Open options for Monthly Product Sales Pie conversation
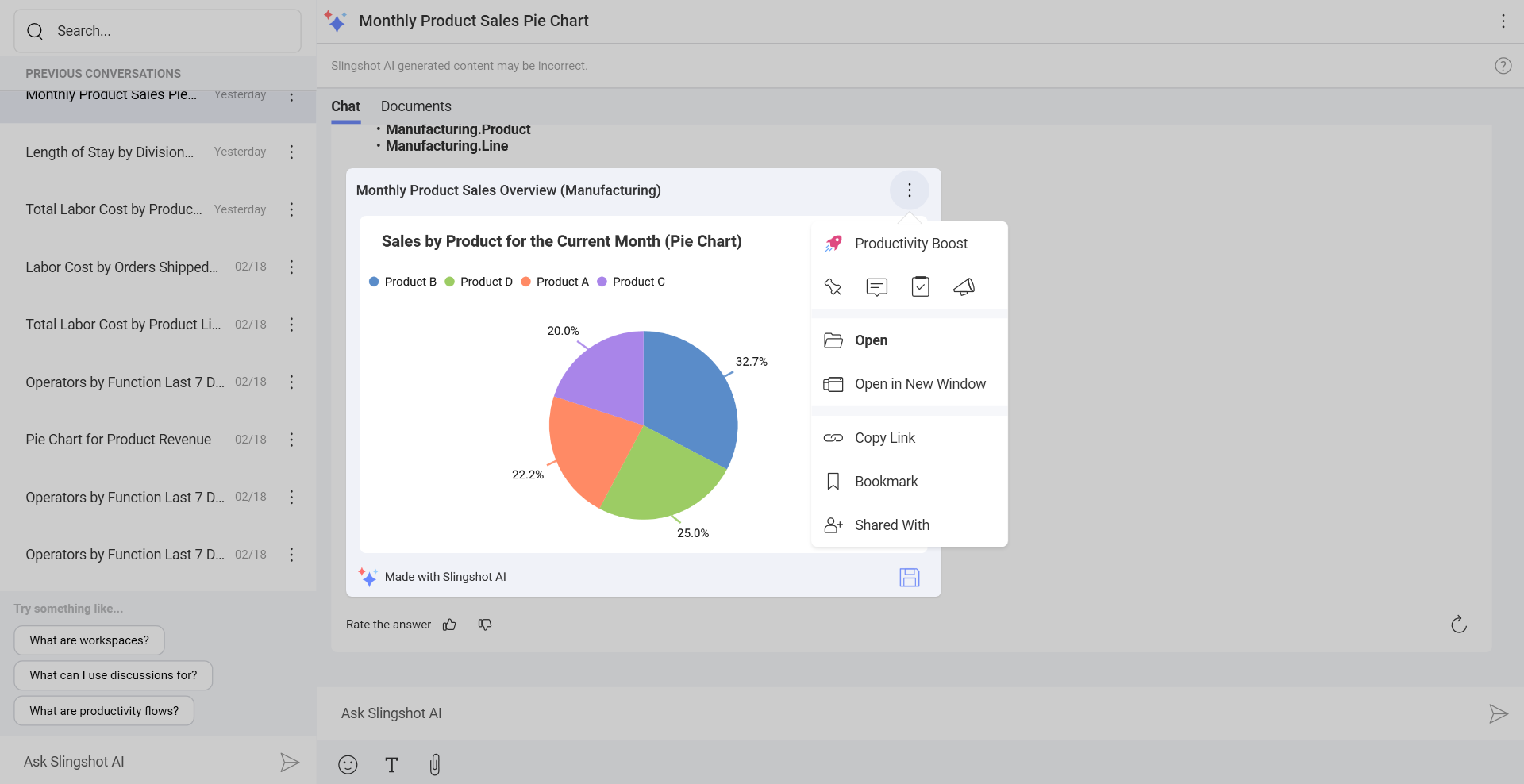 [291, 96]
